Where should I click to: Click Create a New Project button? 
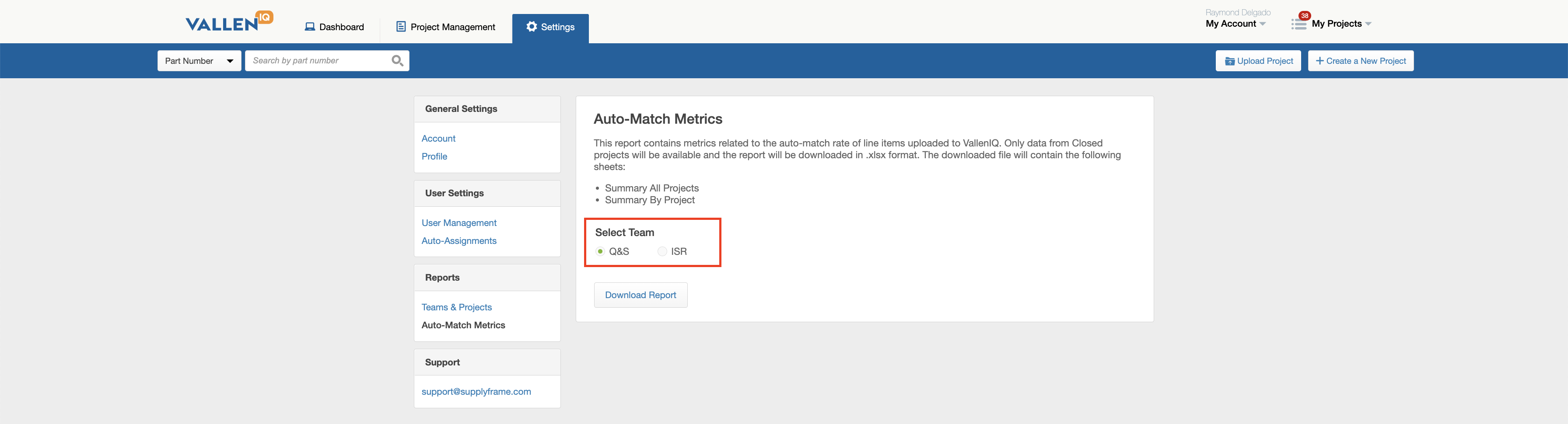[x=1361, y=61]
